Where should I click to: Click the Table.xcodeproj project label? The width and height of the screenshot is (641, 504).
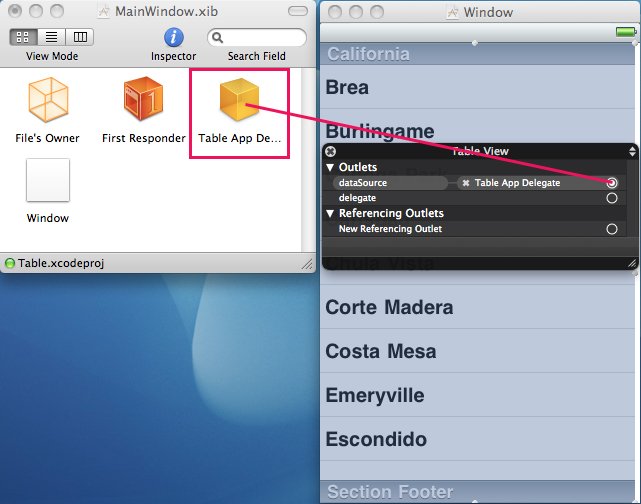[61, 263]
